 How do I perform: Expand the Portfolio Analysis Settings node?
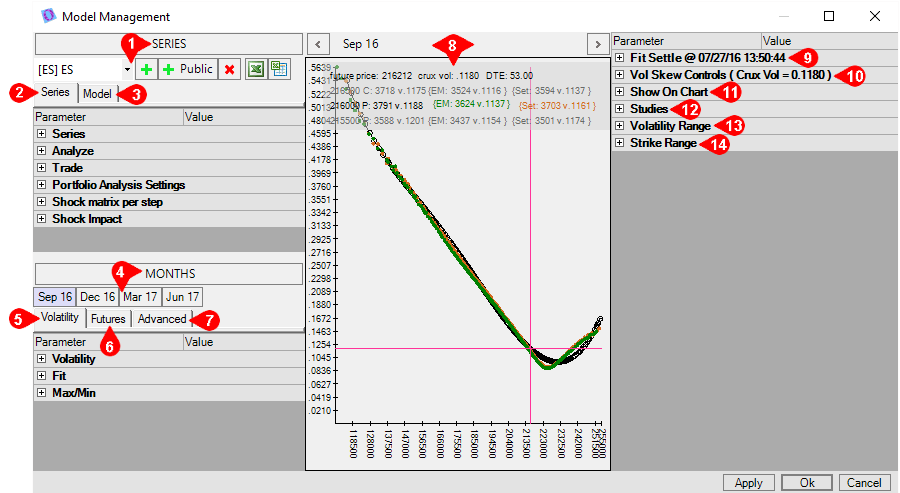click(x=41, y=185)
